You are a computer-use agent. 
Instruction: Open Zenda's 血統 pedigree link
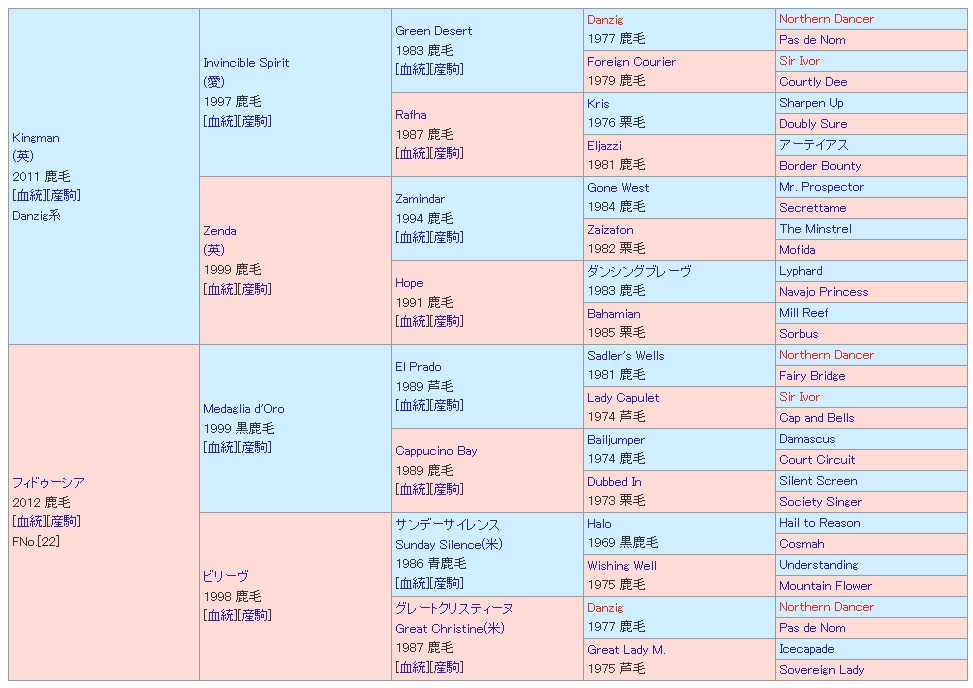220,289
